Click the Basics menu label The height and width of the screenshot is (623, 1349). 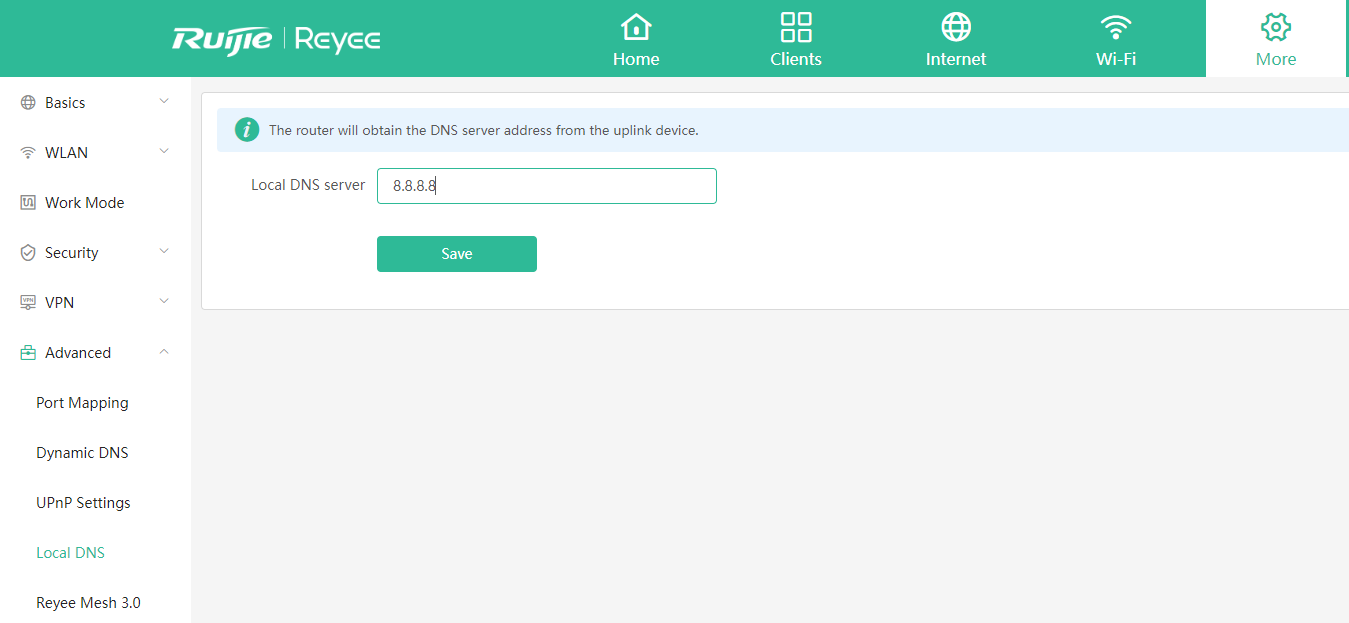(x=65, y=103)
